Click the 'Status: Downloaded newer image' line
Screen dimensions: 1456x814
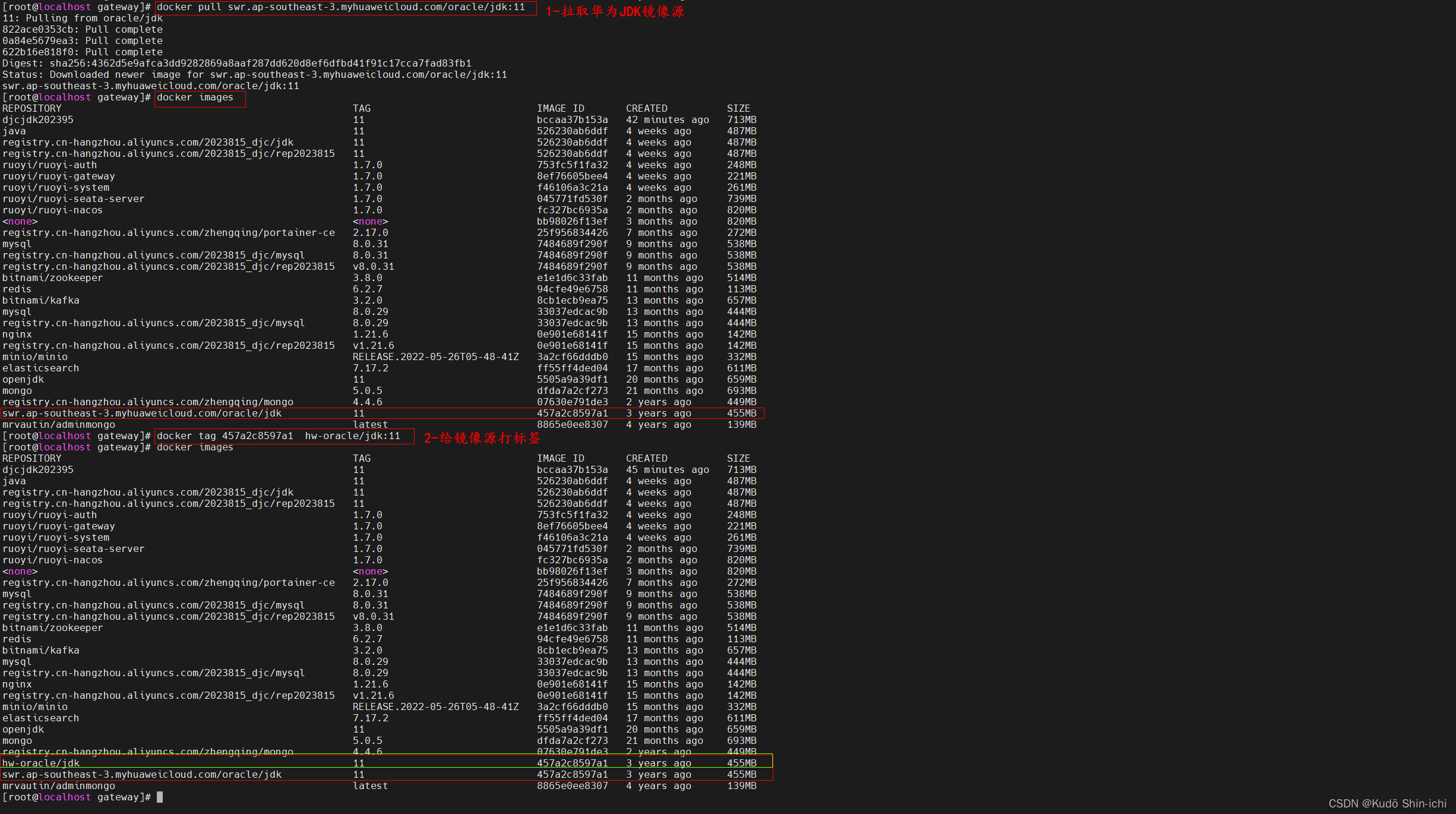255,75
